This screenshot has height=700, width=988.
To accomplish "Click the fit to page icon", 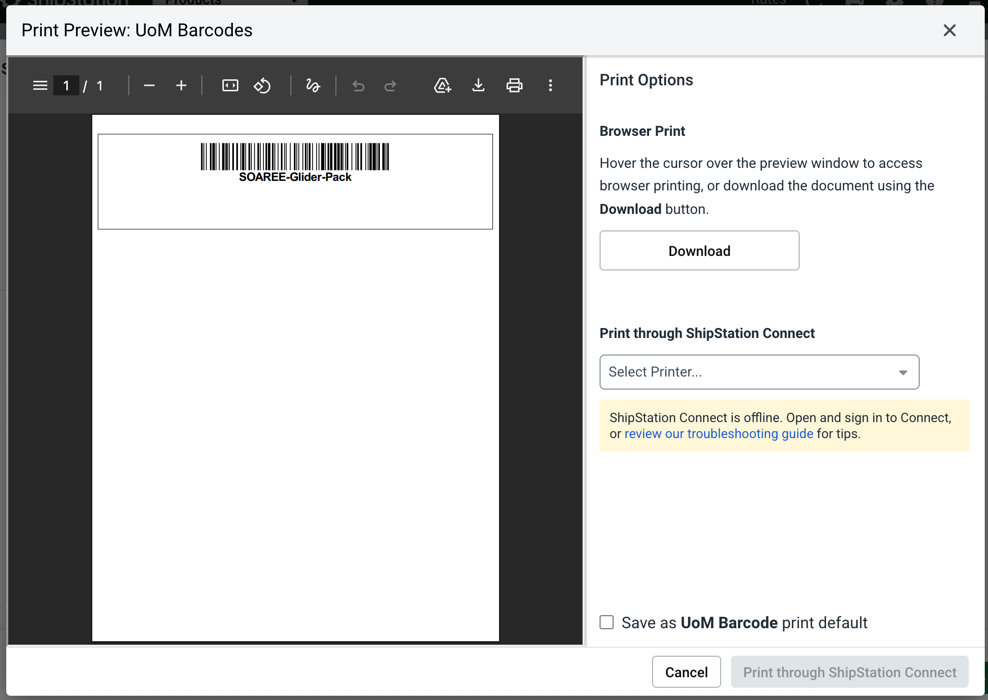I will 230,86.
